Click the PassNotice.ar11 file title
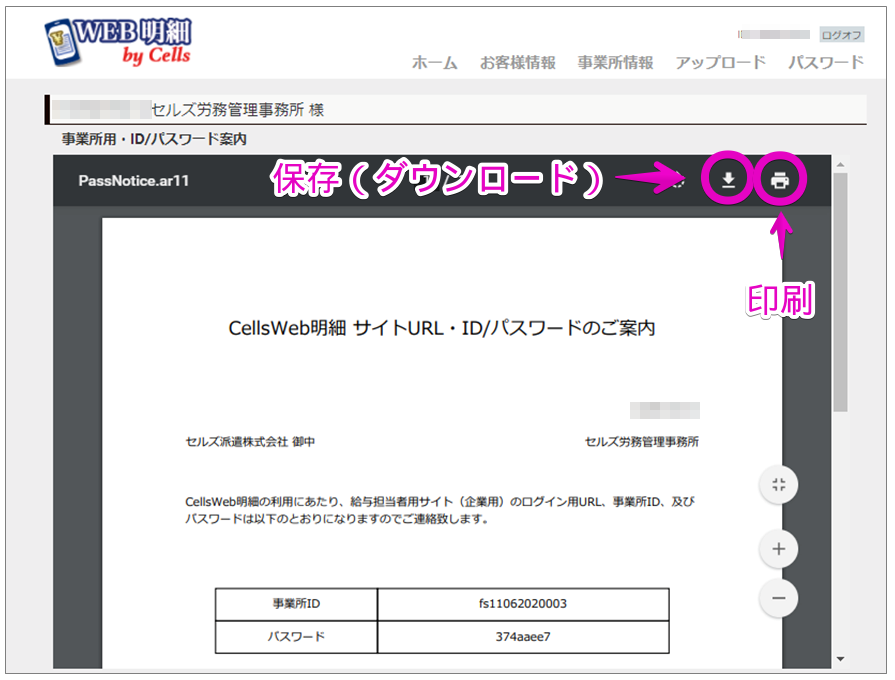Screen dimensions: 895x680 (x=134, y=181)
